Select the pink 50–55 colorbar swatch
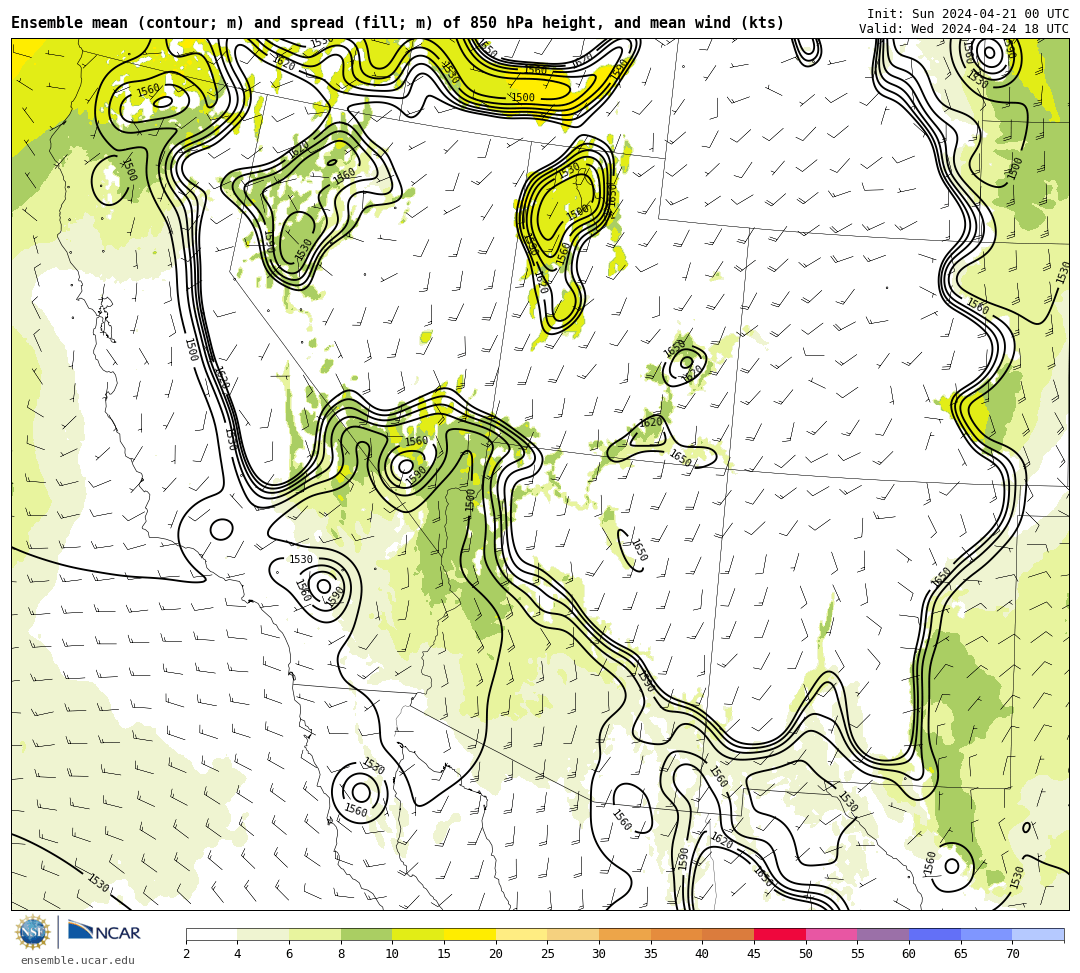Screen dimensions: 1080x973 pyautogui.click(x=831, y=934)
